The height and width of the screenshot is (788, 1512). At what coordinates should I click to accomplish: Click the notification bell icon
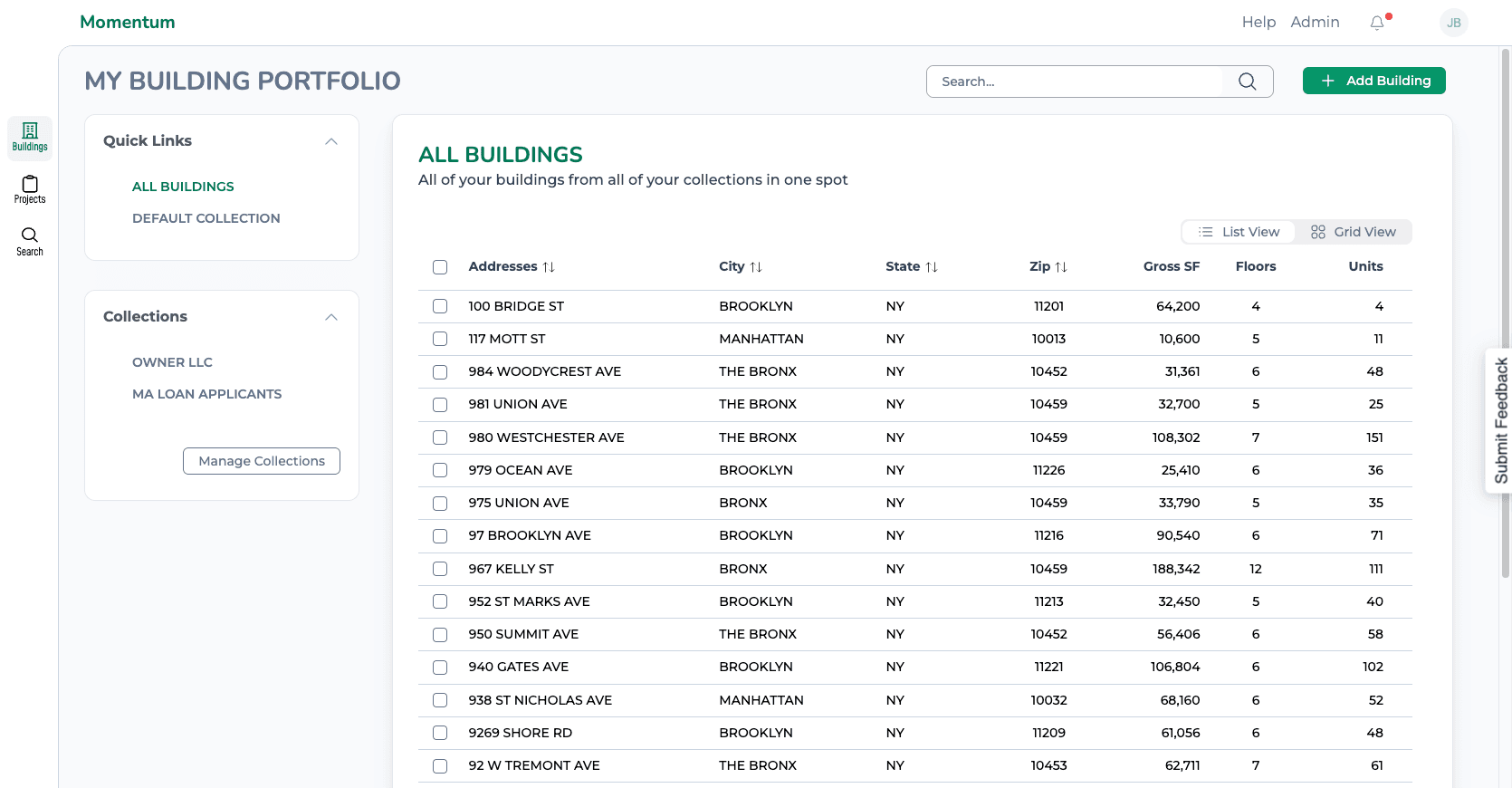1377,23
